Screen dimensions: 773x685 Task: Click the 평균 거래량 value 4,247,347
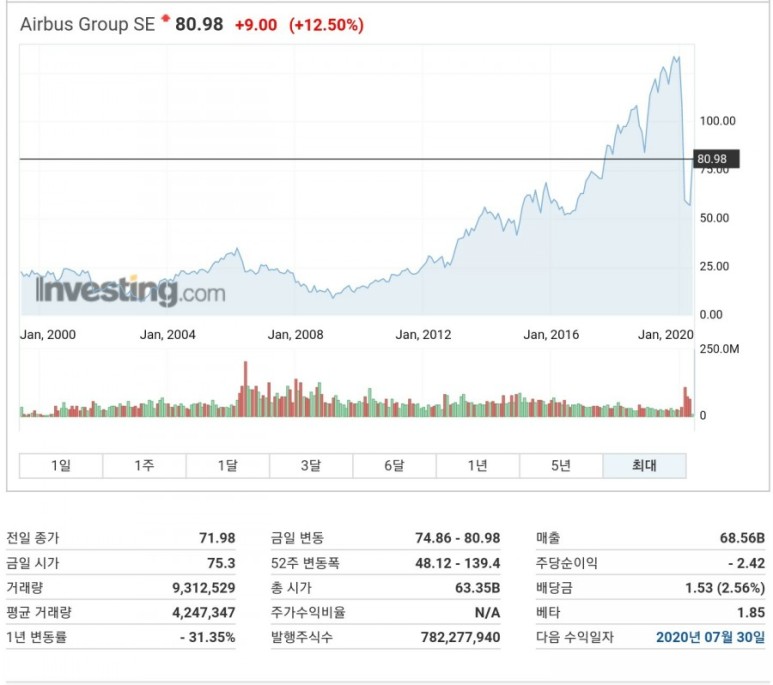coord(204,613)
